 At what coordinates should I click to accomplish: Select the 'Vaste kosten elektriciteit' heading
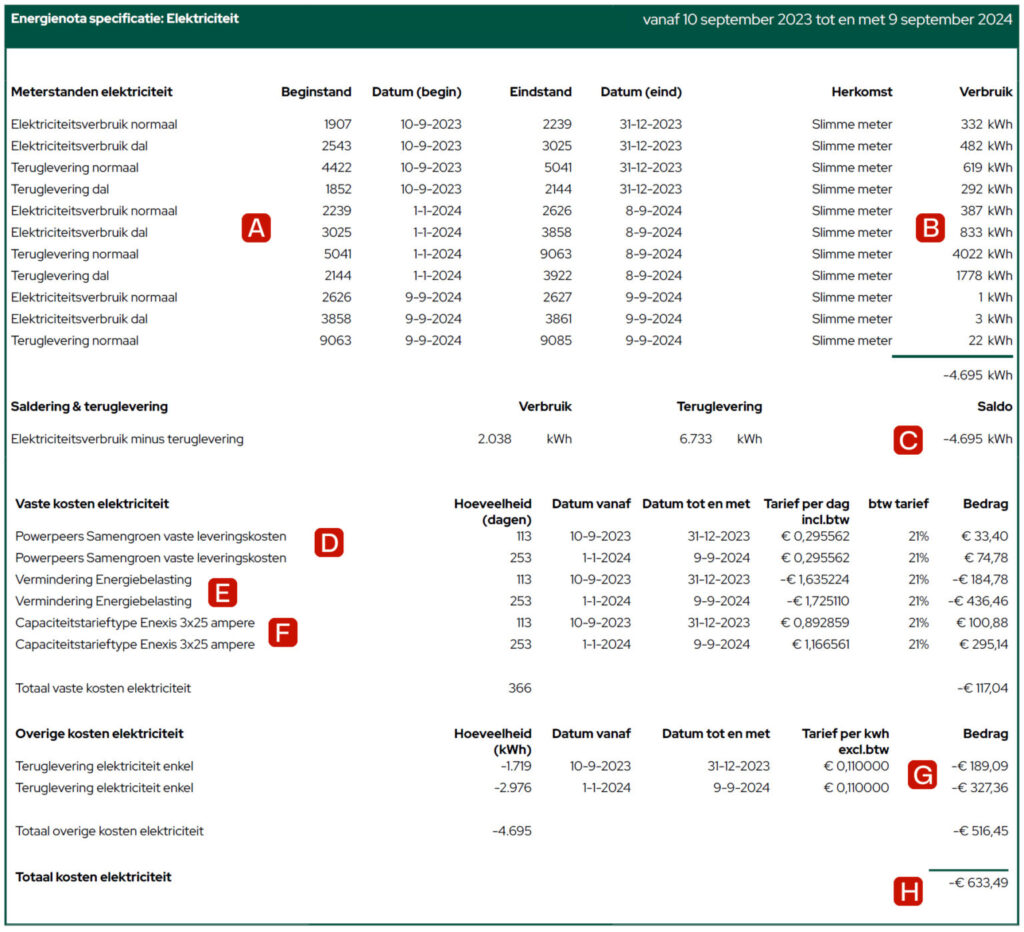tap(92, 504)
